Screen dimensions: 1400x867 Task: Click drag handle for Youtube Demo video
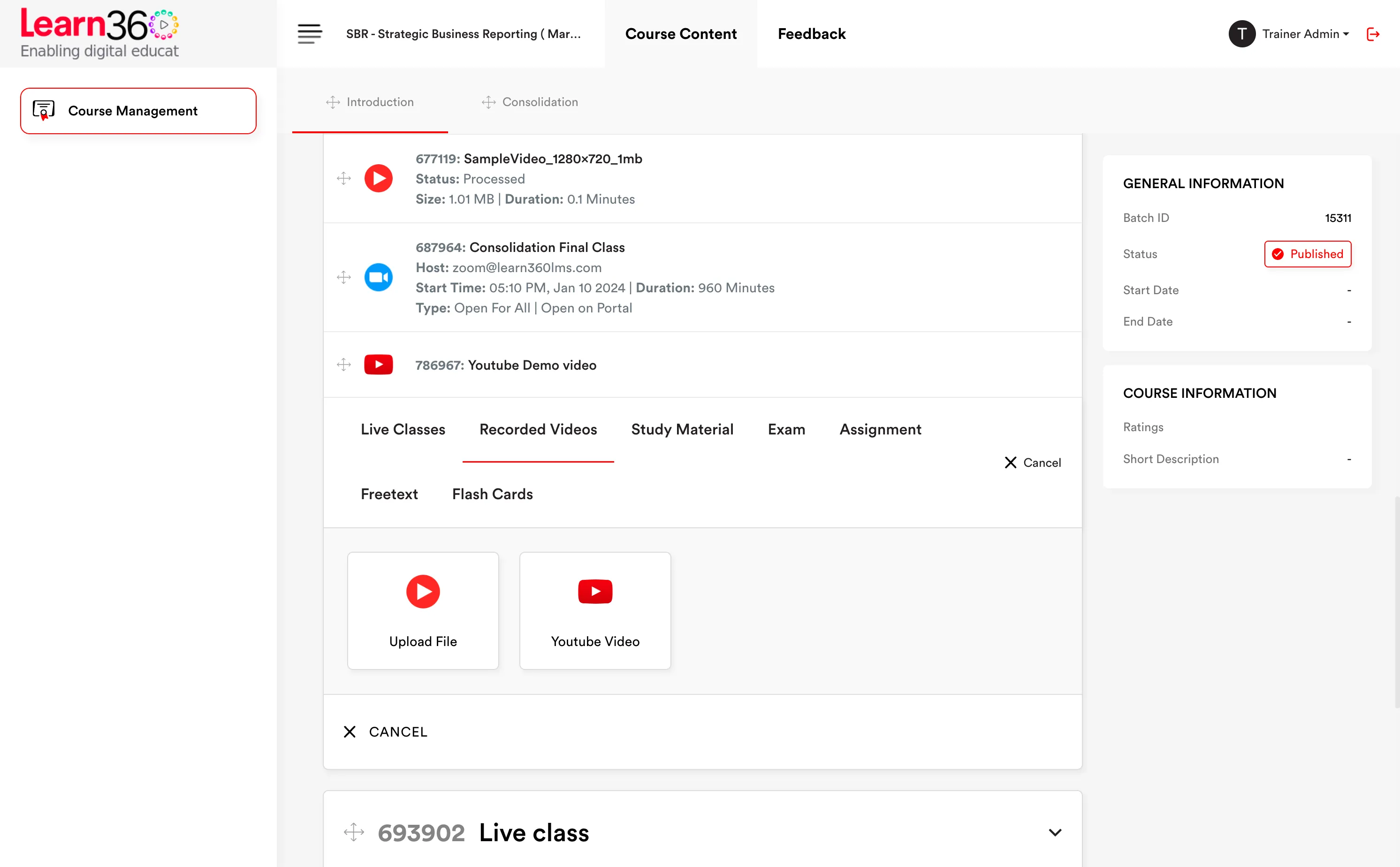344,365
